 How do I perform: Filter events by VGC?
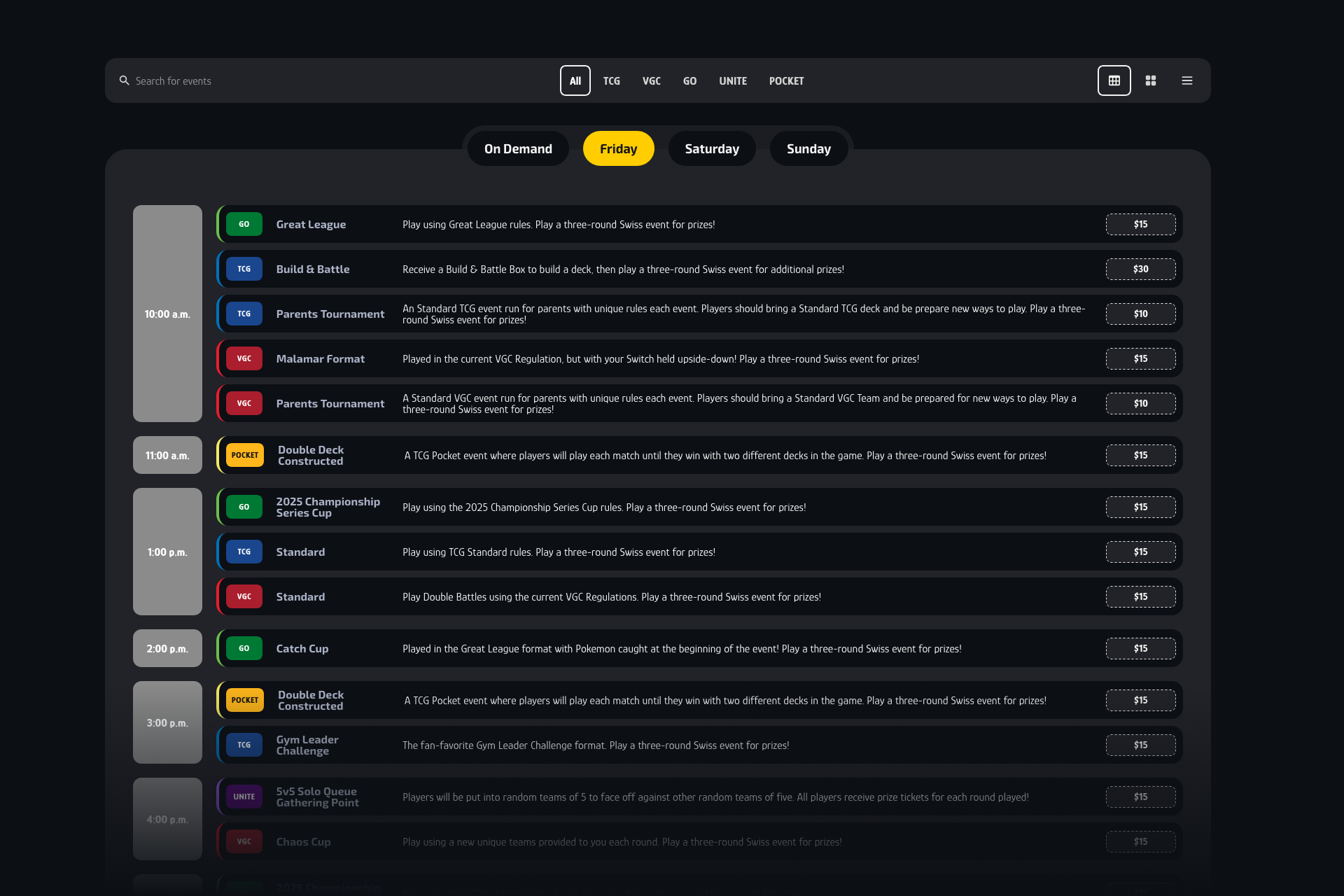pos(651,80)
